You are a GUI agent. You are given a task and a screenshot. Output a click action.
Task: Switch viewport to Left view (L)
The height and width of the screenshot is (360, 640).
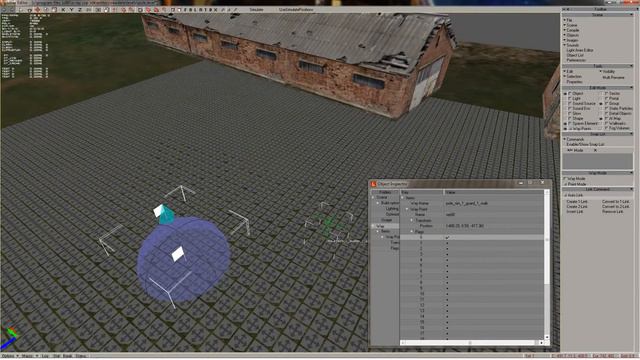pos(194,9)
